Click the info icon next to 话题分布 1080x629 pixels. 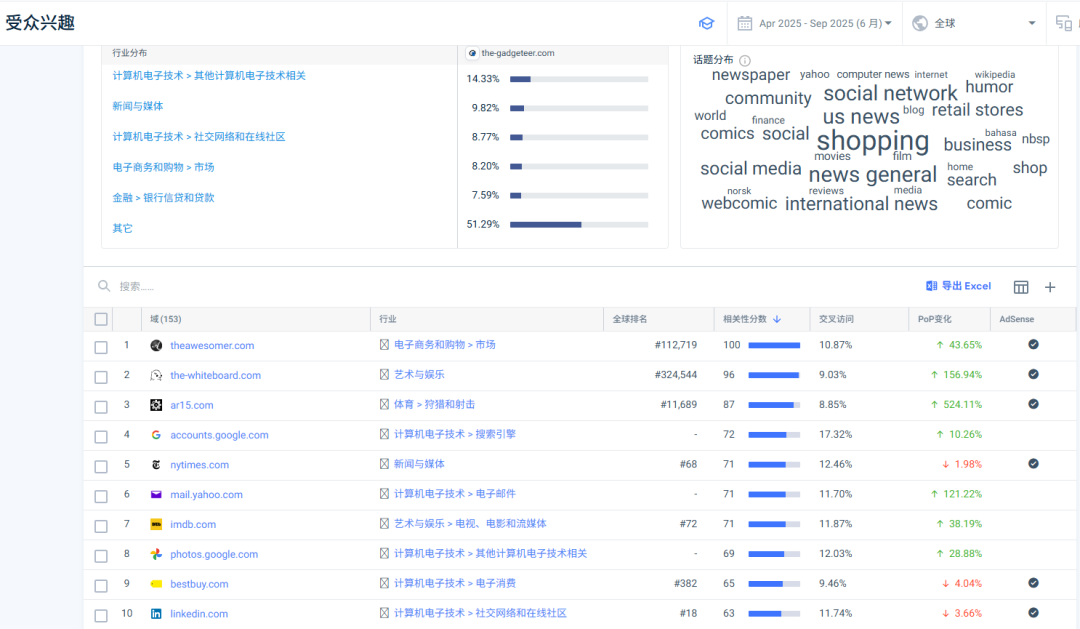[745, 61]
